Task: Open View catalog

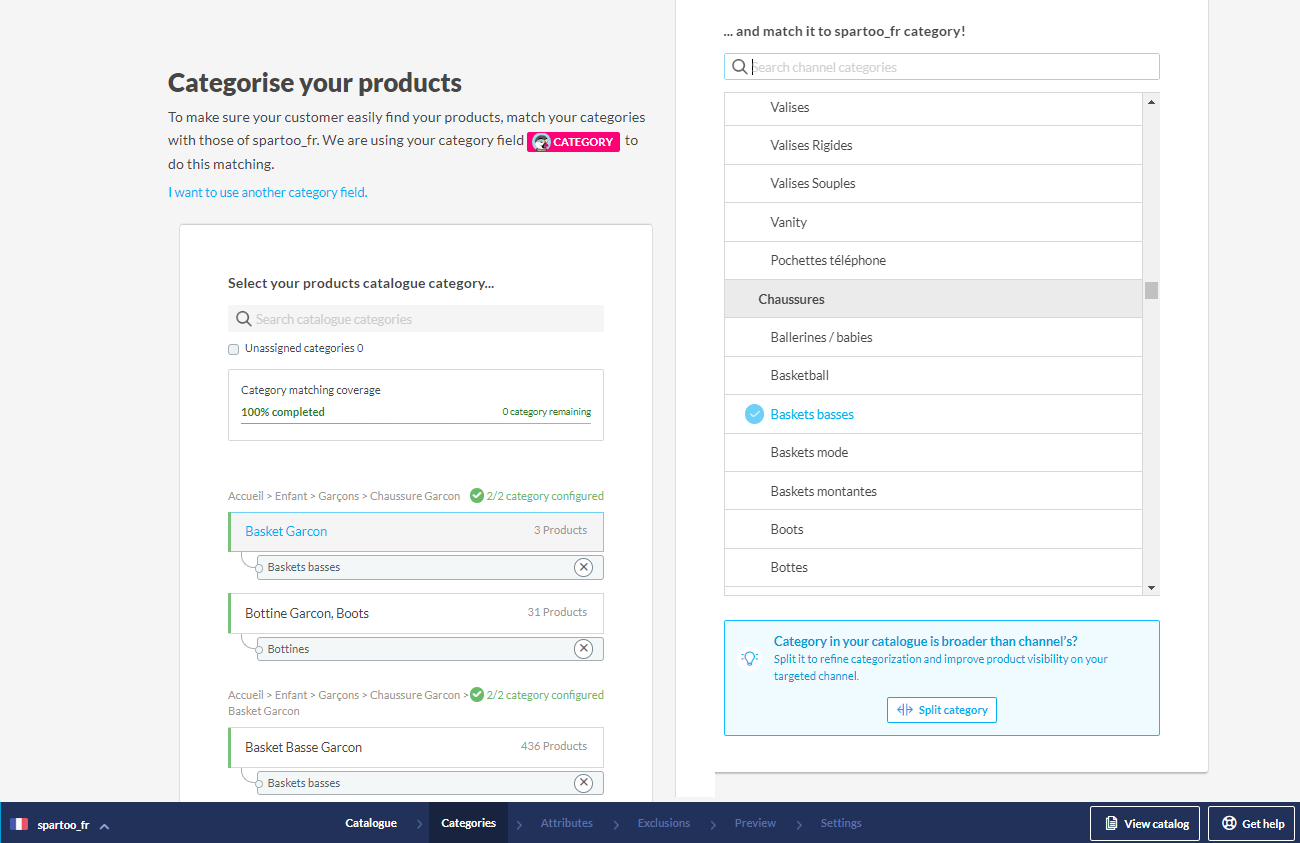Action: (x=1144, y=824)
